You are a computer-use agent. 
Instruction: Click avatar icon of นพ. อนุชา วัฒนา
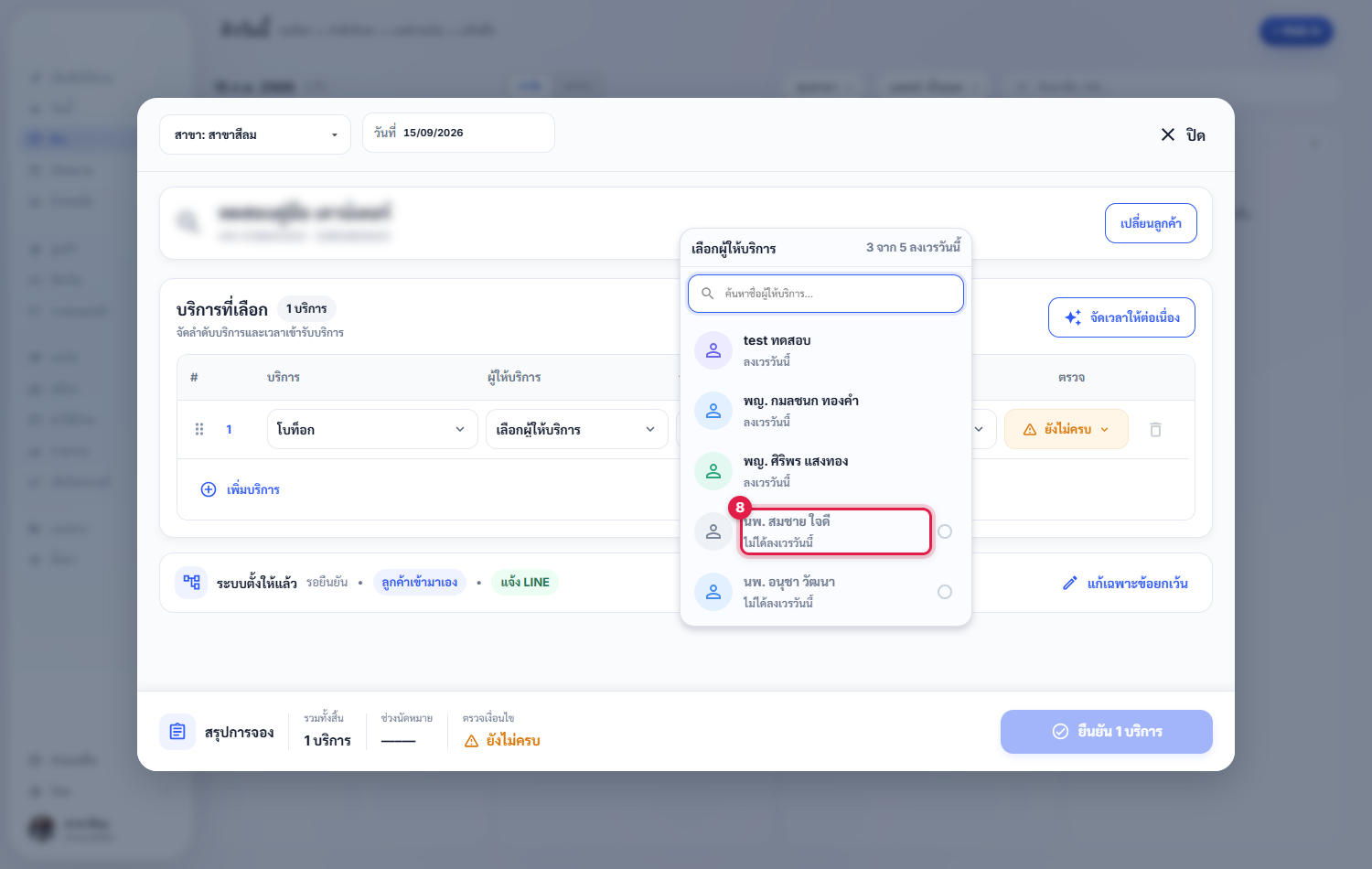point(713,592)
